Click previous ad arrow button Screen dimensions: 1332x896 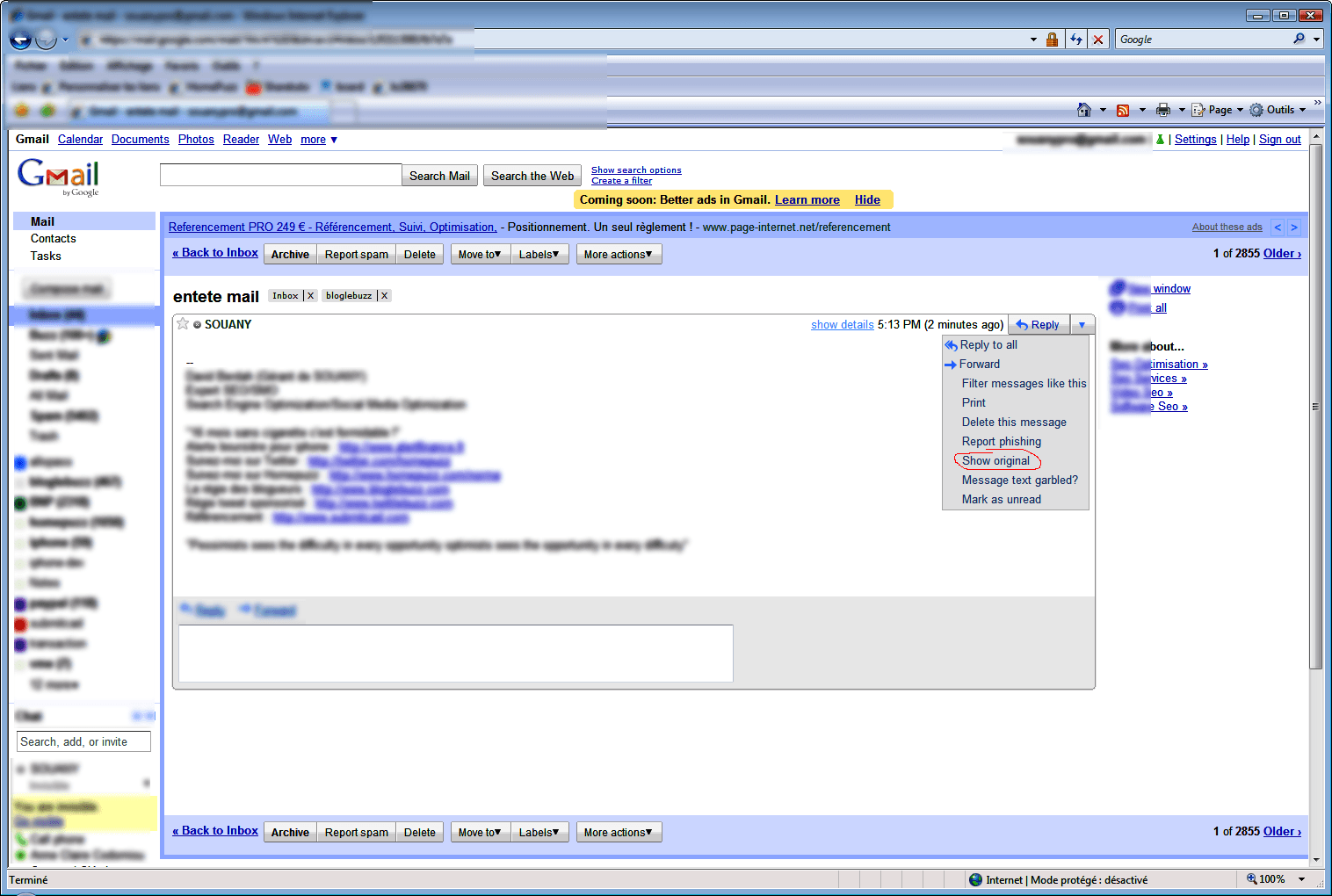[x=1278, y=228]
